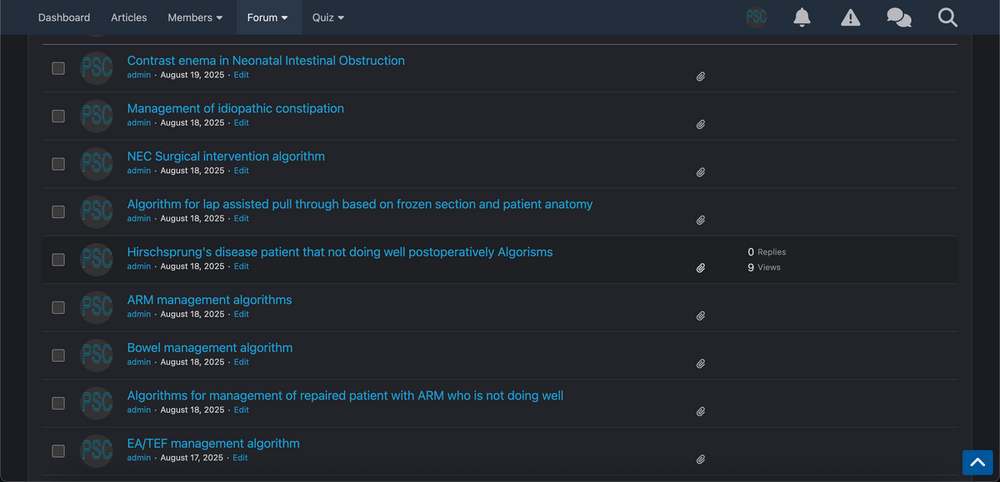Expand the Forum dropdown menu
This screenshot has height=482, width=1000.
click(268, 17)
